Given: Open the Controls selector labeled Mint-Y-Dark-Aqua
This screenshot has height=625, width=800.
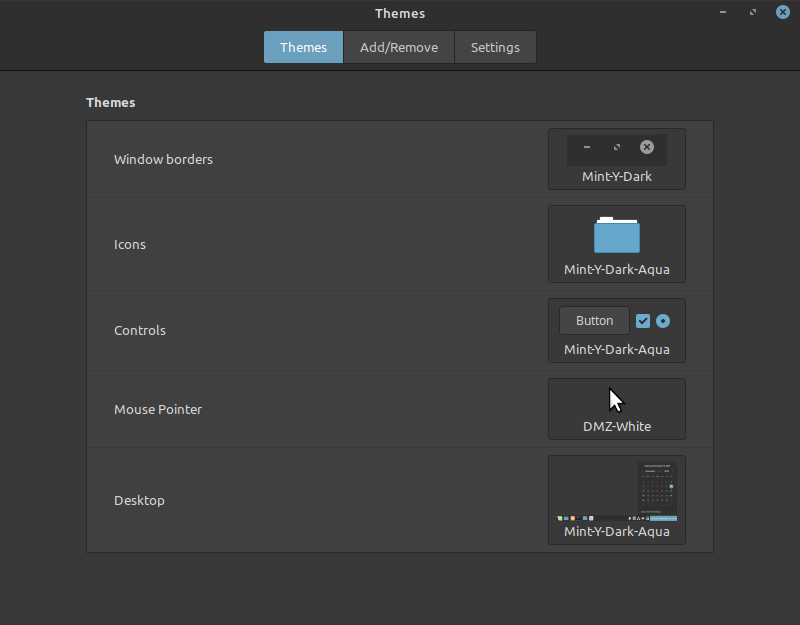Looking at the screenshot, I should pyautogui.click(x=616, y=330).
